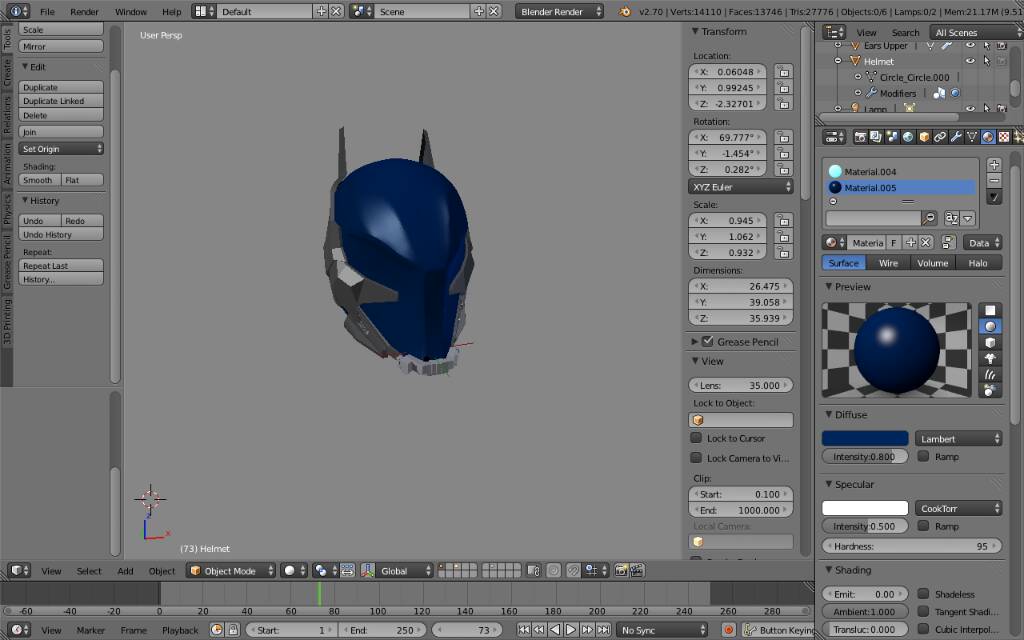Image resolution: width=1024 pixels, height=640 pixels.
Task: Set preview to monkey shape
Action: pyautogui.click(x=990, y=359)
